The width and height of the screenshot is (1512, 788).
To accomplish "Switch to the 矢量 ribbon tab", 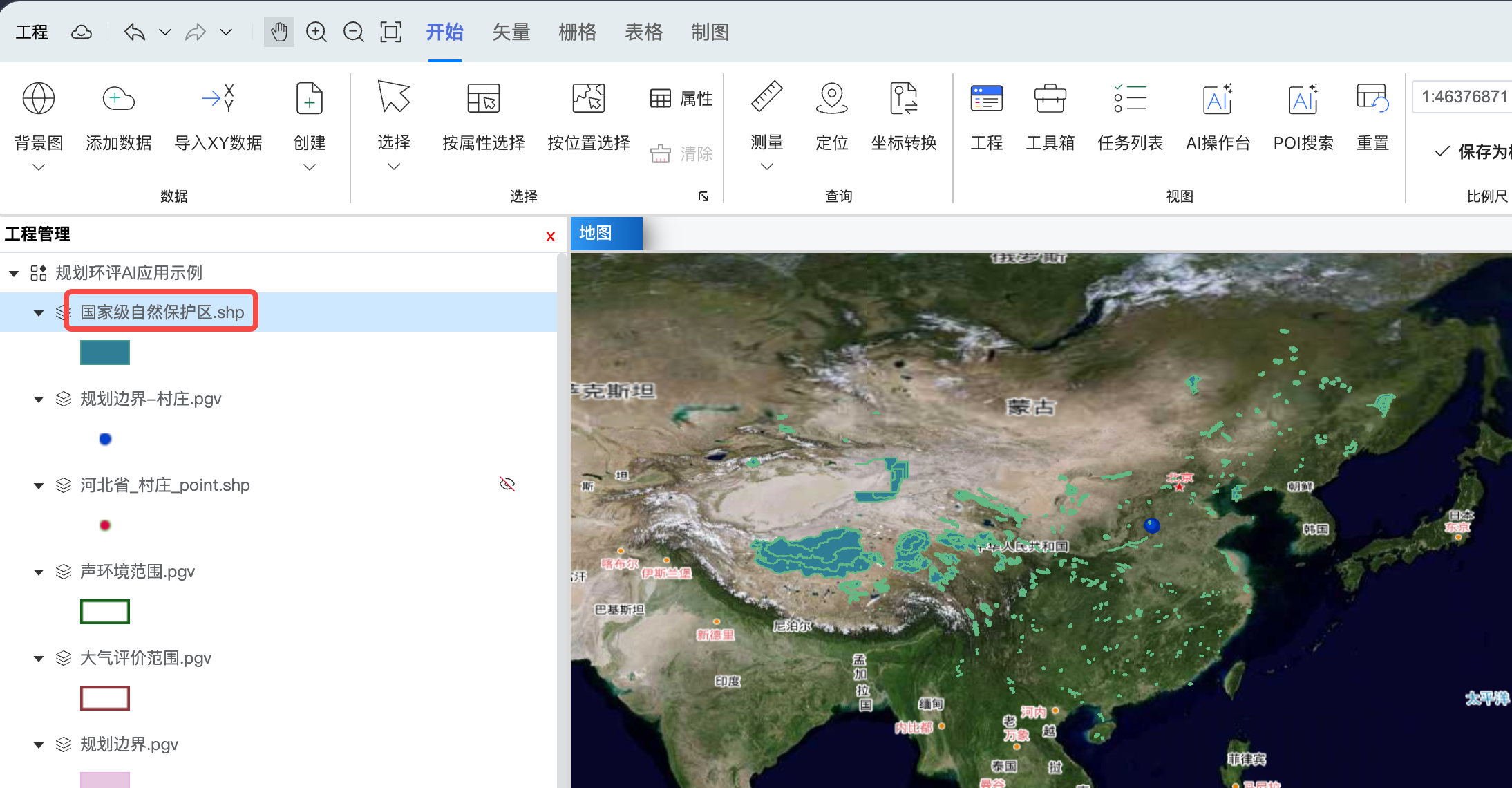I will (x=511, y=32).
